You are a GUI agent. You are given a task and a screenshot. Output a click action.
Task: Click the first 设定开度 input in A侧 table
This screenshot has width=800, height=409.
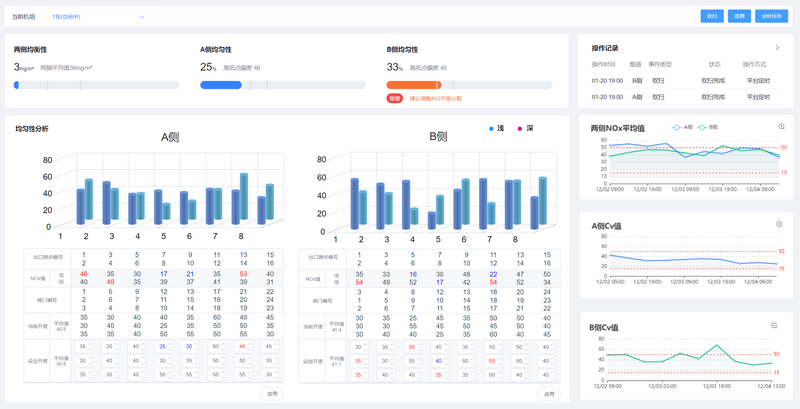click(84, 347)
